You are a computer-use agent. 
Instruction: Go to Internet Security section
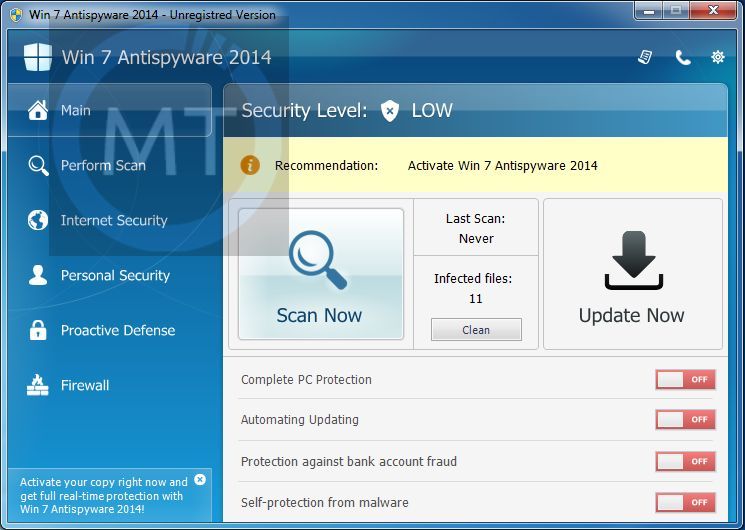click(110, 220)
